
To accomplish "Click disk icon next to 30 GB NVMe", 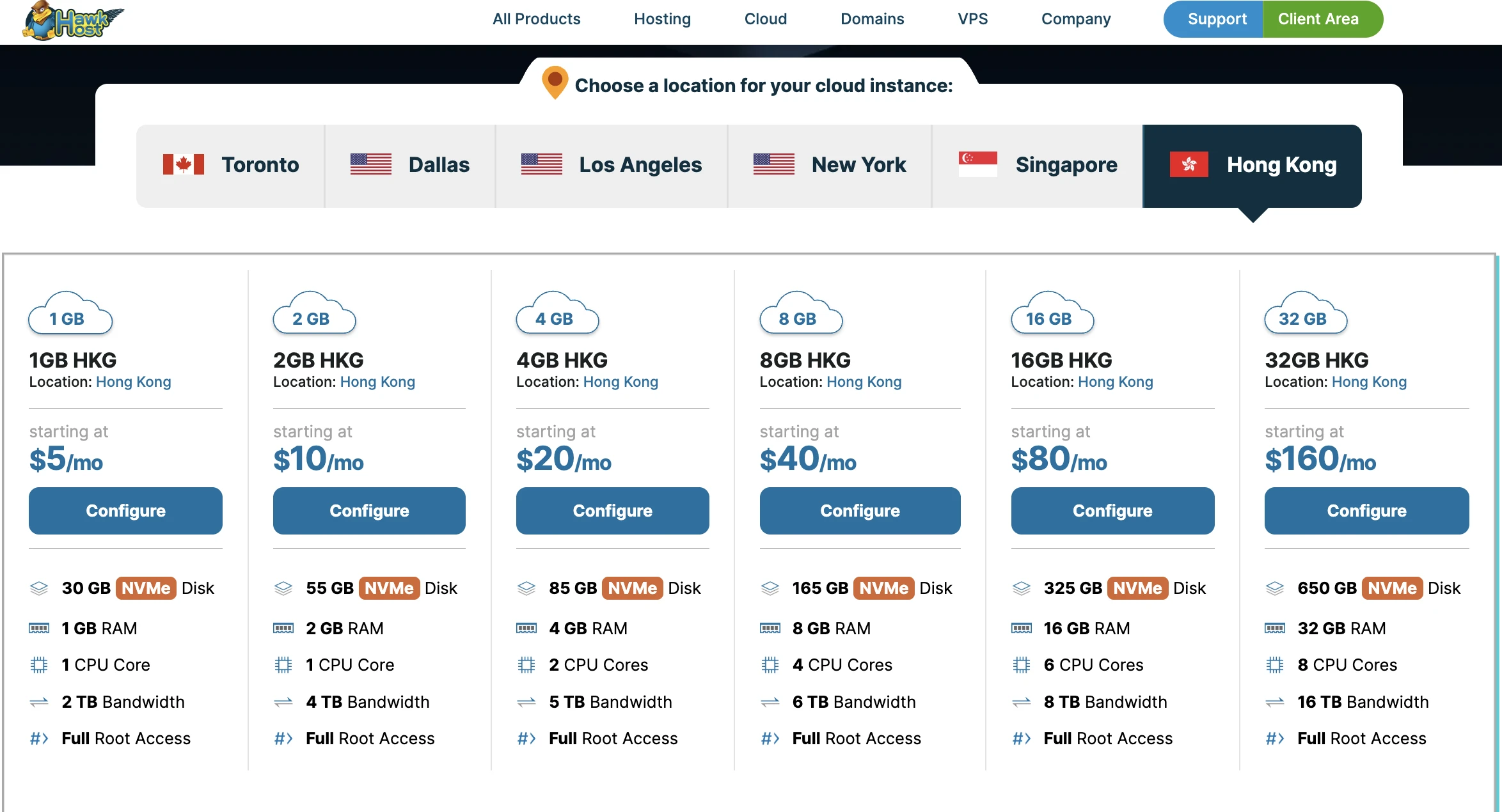I will pyautogui.click(x=39, y=588).
